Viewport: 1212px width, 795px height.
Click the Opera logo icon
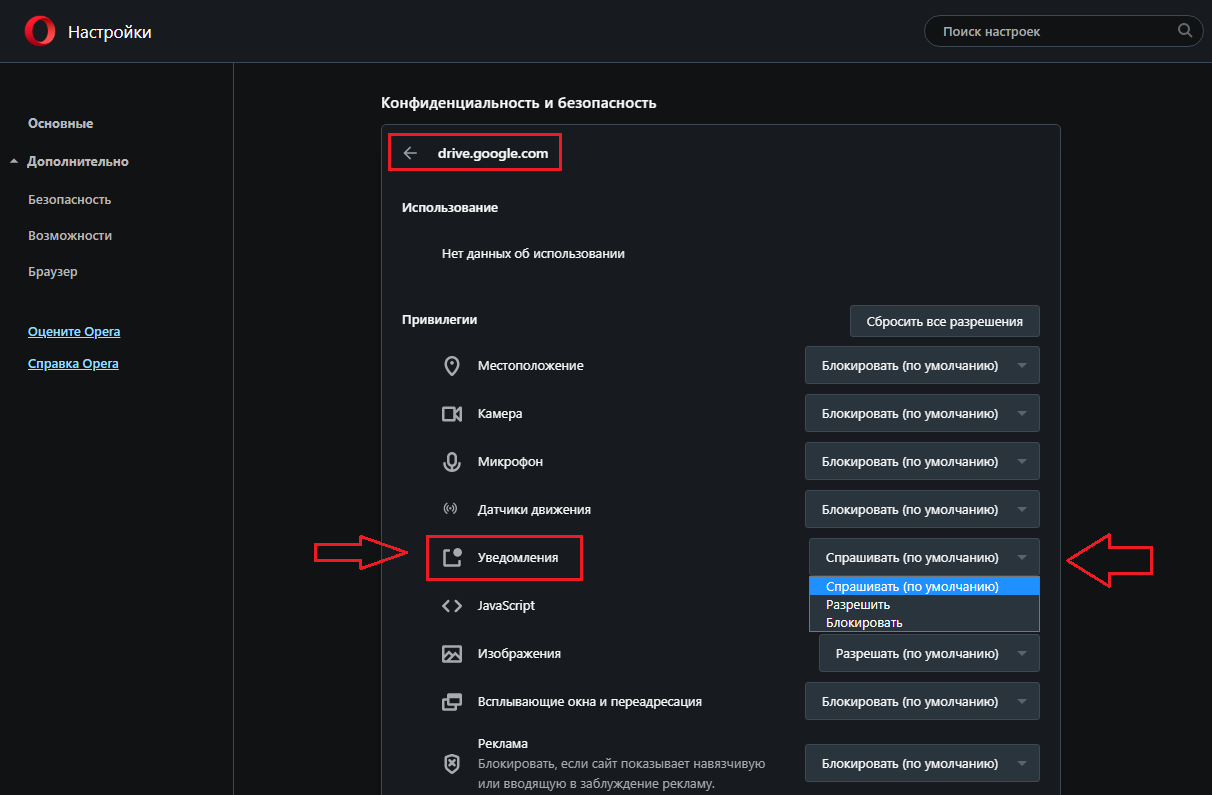tap(40, 32)
